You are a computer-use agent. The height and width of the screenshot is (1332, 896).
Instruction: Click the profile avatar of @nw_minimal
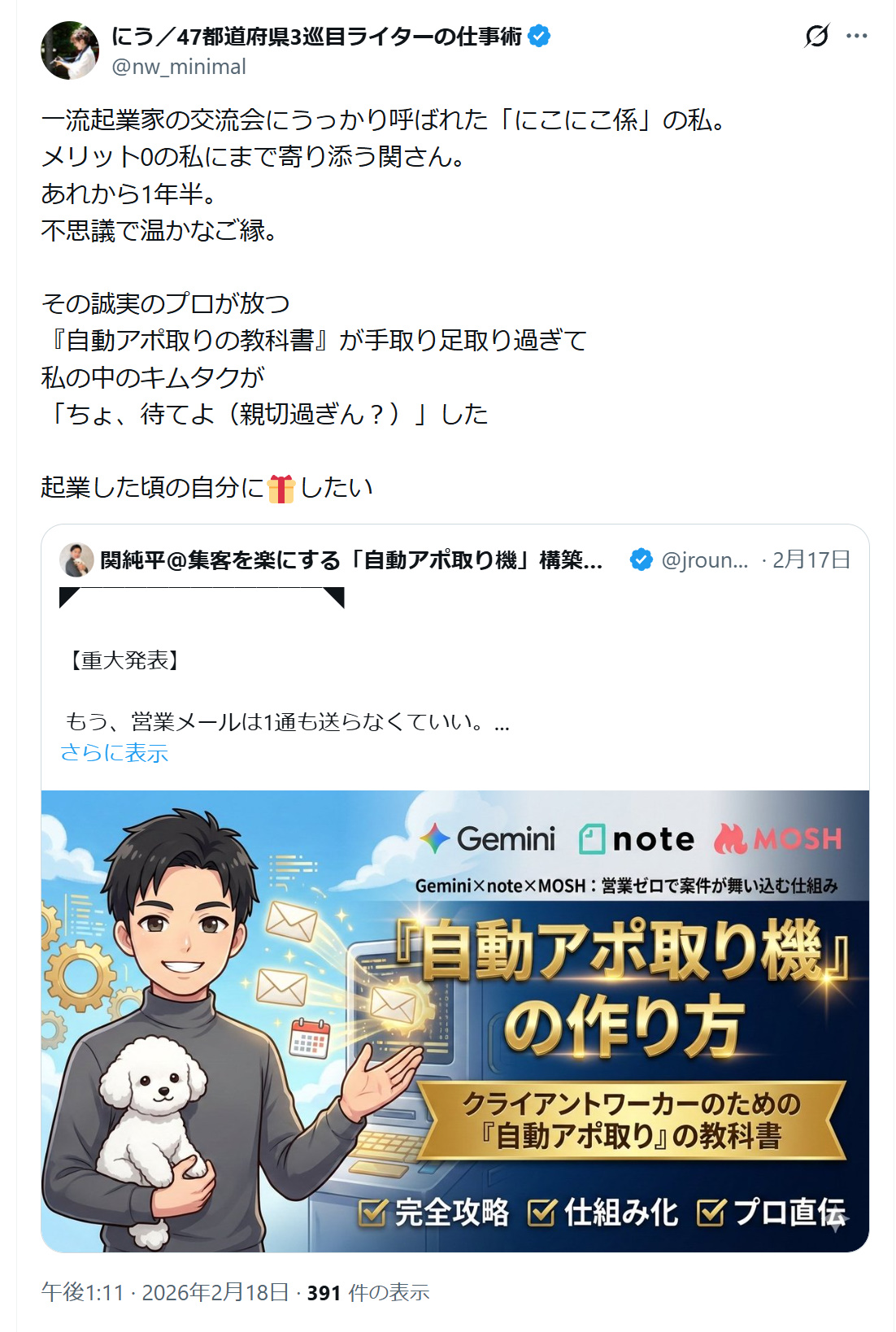coord(70,50)
